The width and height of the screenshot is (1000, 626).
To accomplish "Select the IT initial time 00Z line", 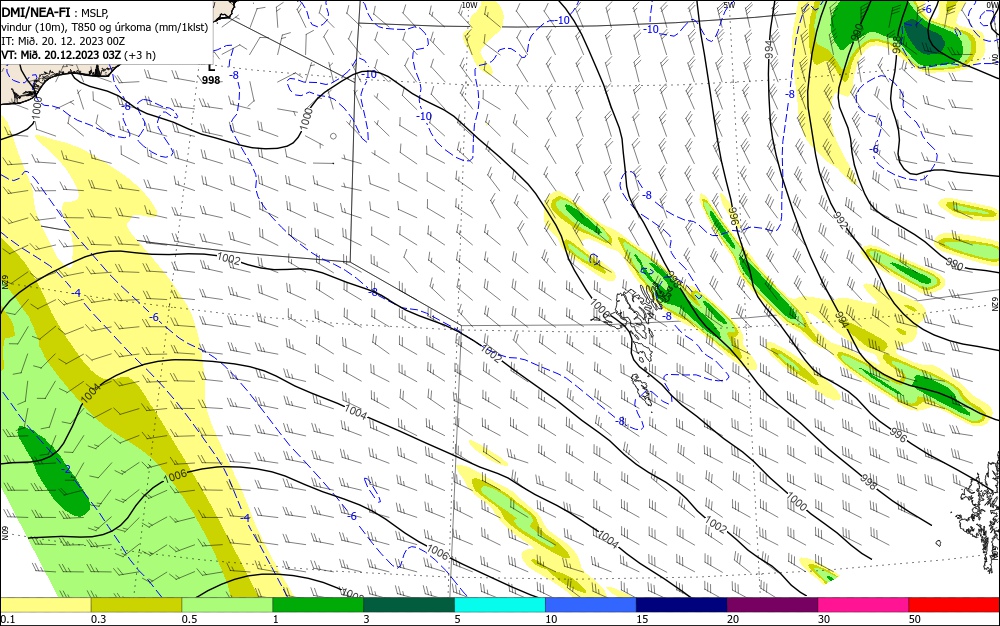I will point(63,41).
